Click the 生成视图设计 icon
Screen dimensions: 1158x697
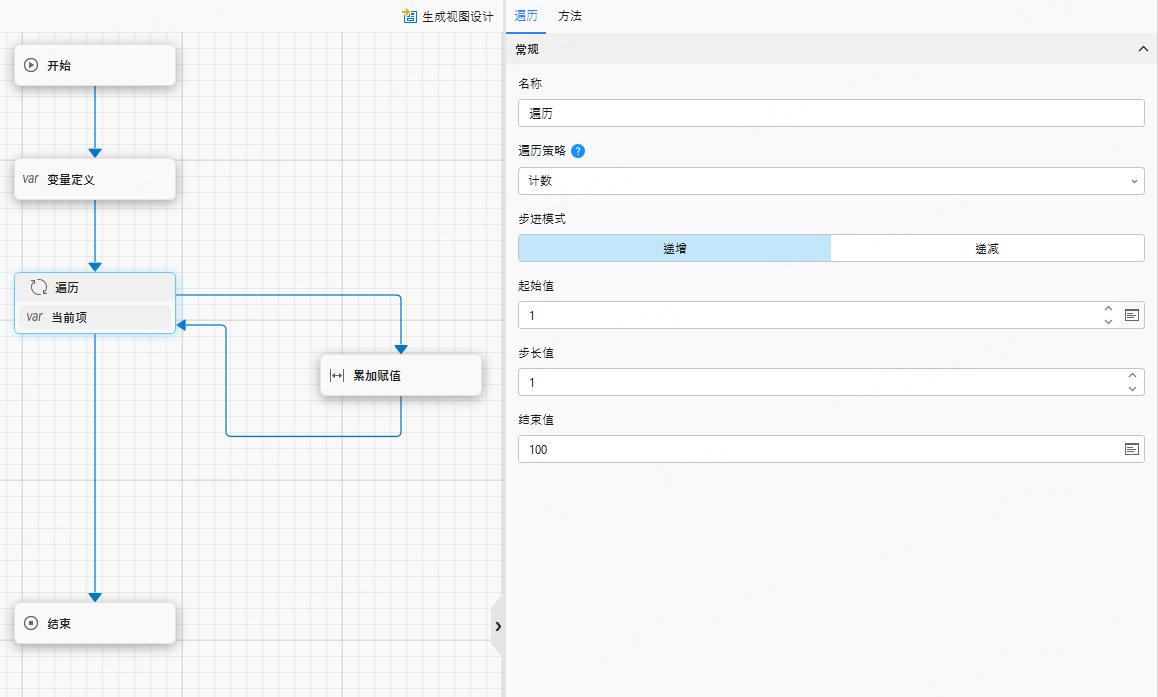click(409, 16)
